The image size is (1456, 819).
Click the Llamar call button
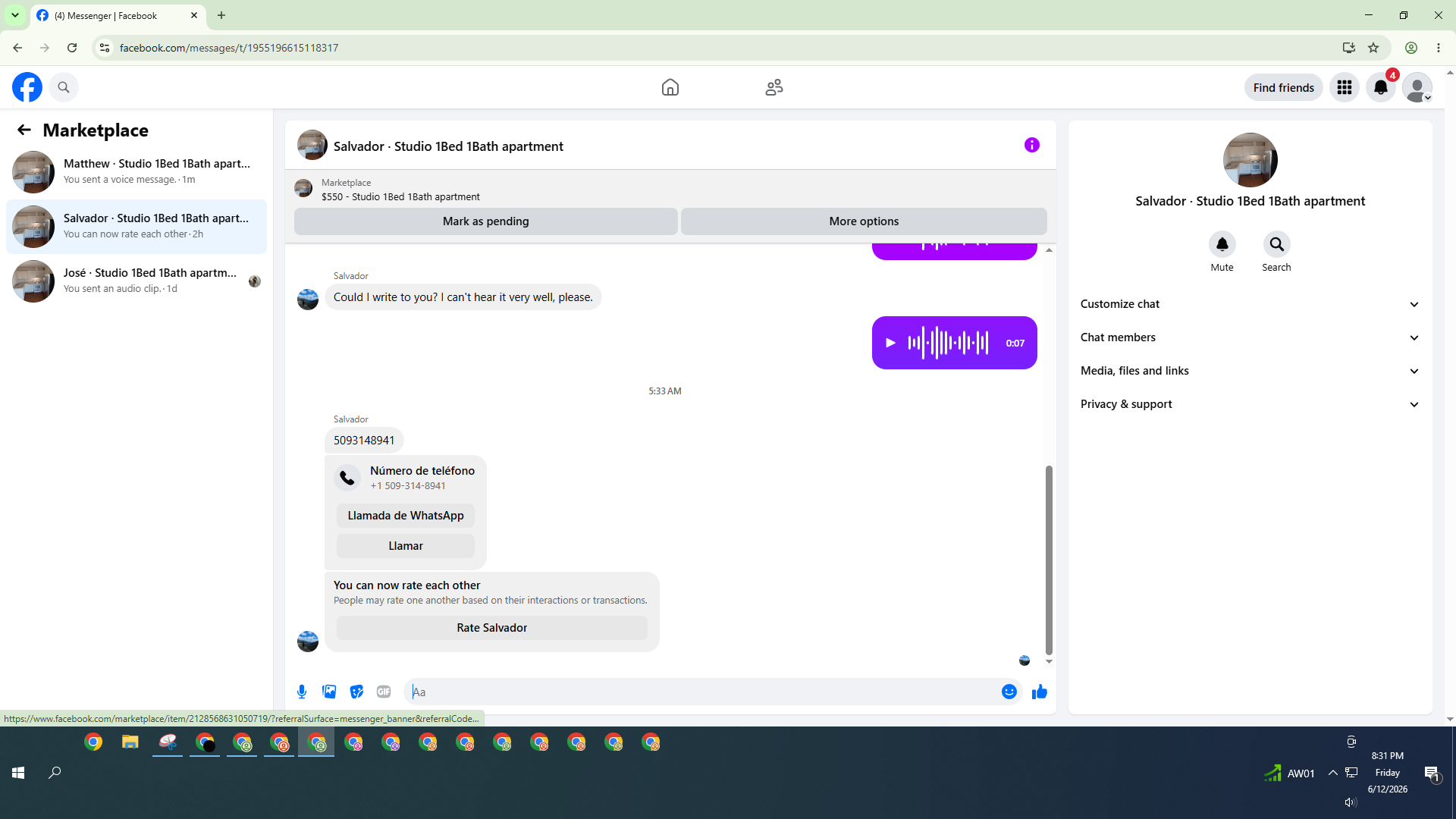coord(406,546)
